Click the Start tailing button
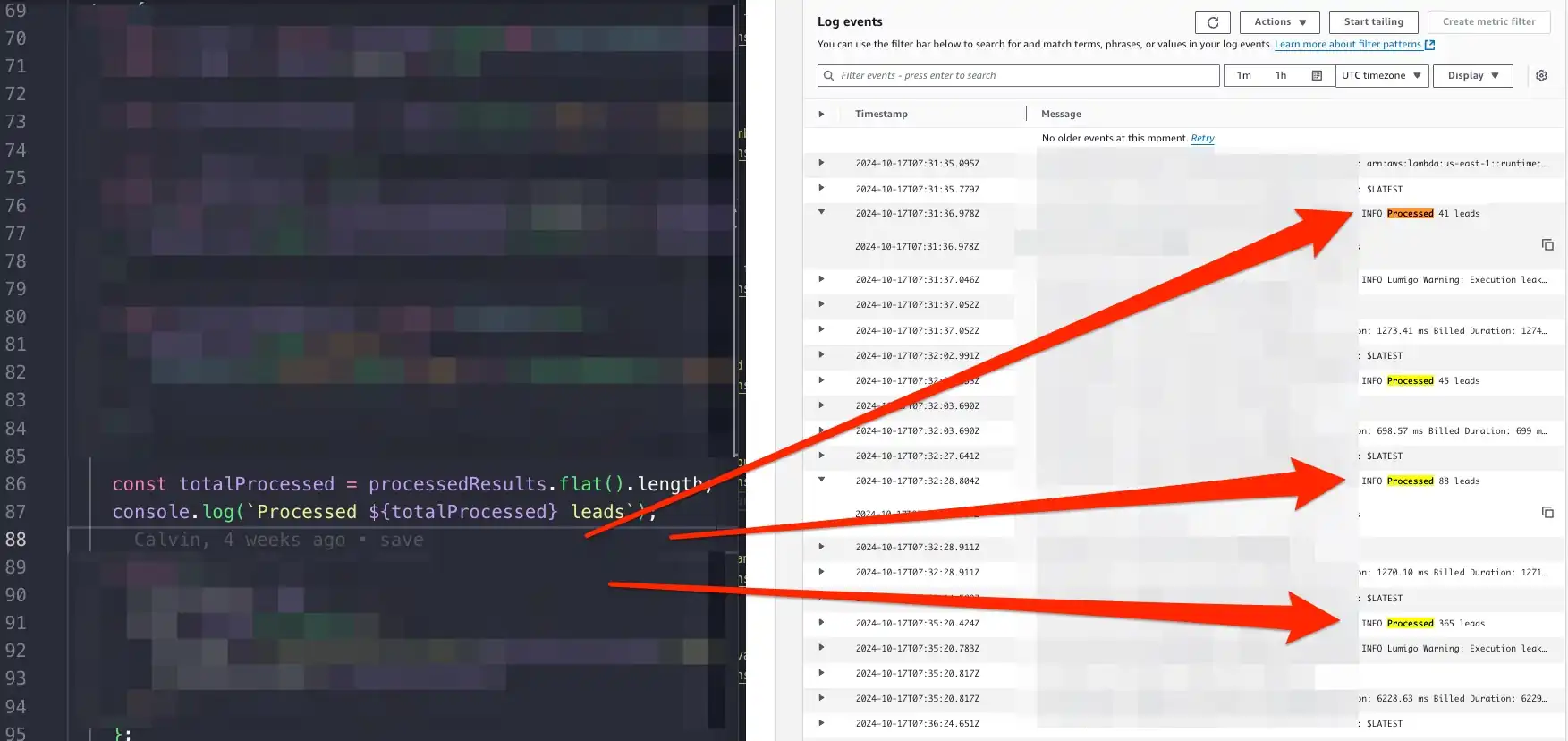The height and width of the screenshot is (741, 1568). pos(1373,22)
